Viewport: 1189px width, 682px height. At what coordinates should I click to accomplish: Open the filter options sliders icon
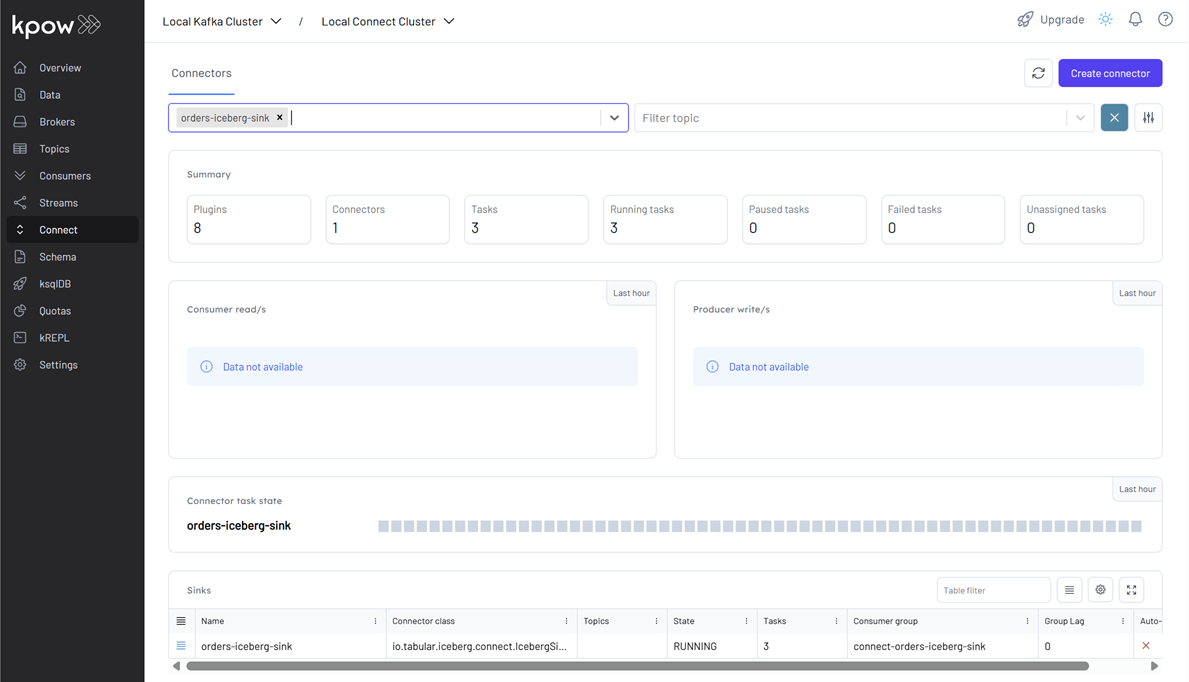(x=1149, y=118)
